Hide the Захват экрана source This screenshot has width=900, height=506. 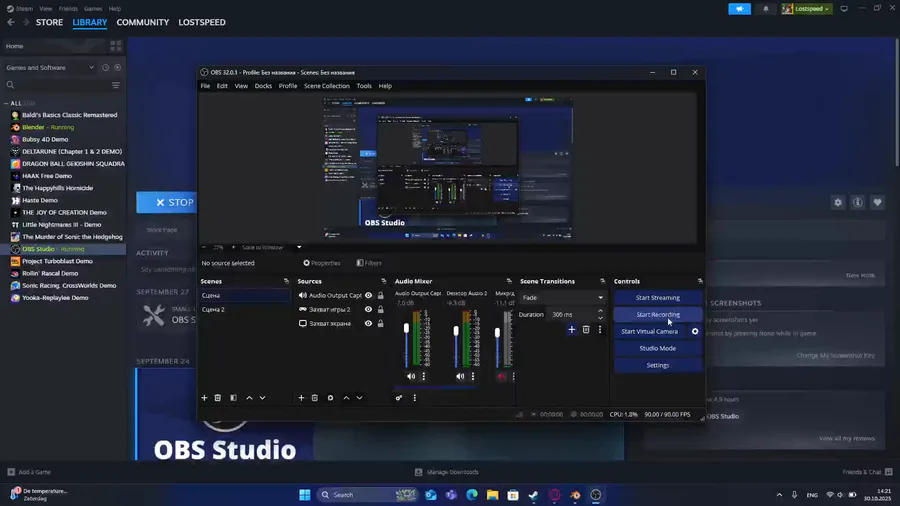click(368, 323)
